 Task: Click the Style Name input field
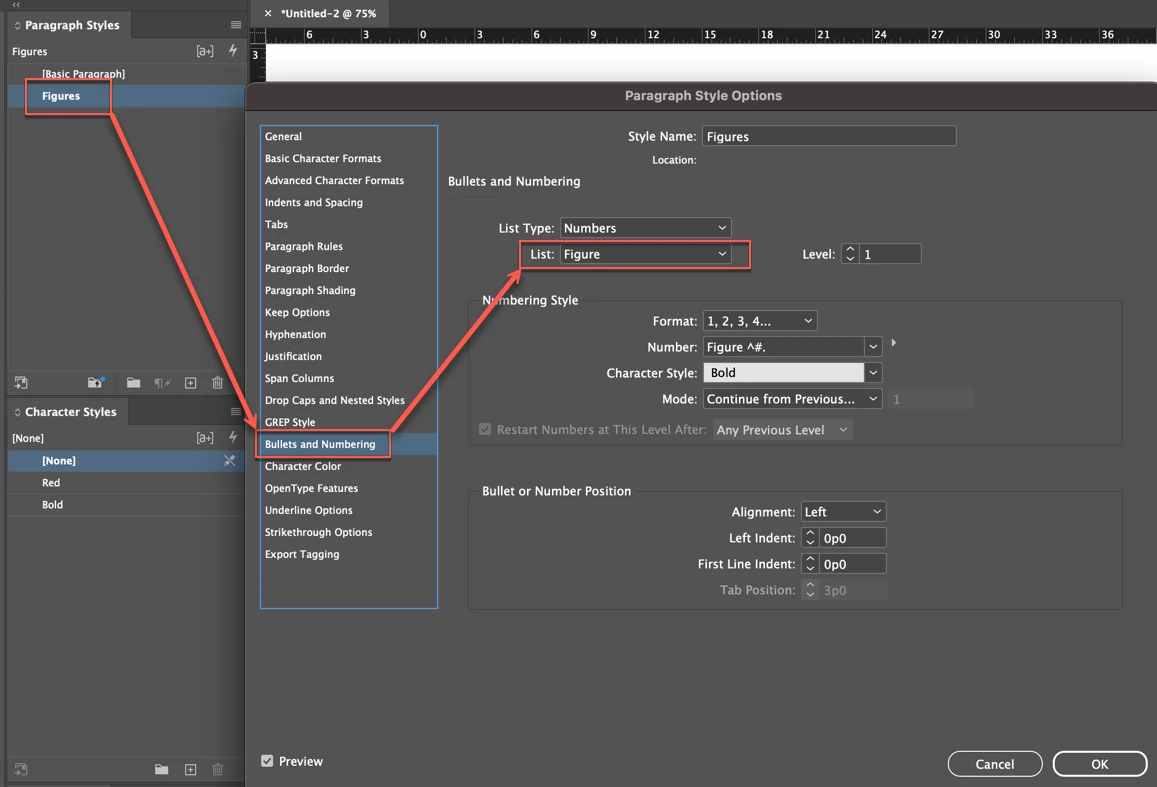point(829,136)
